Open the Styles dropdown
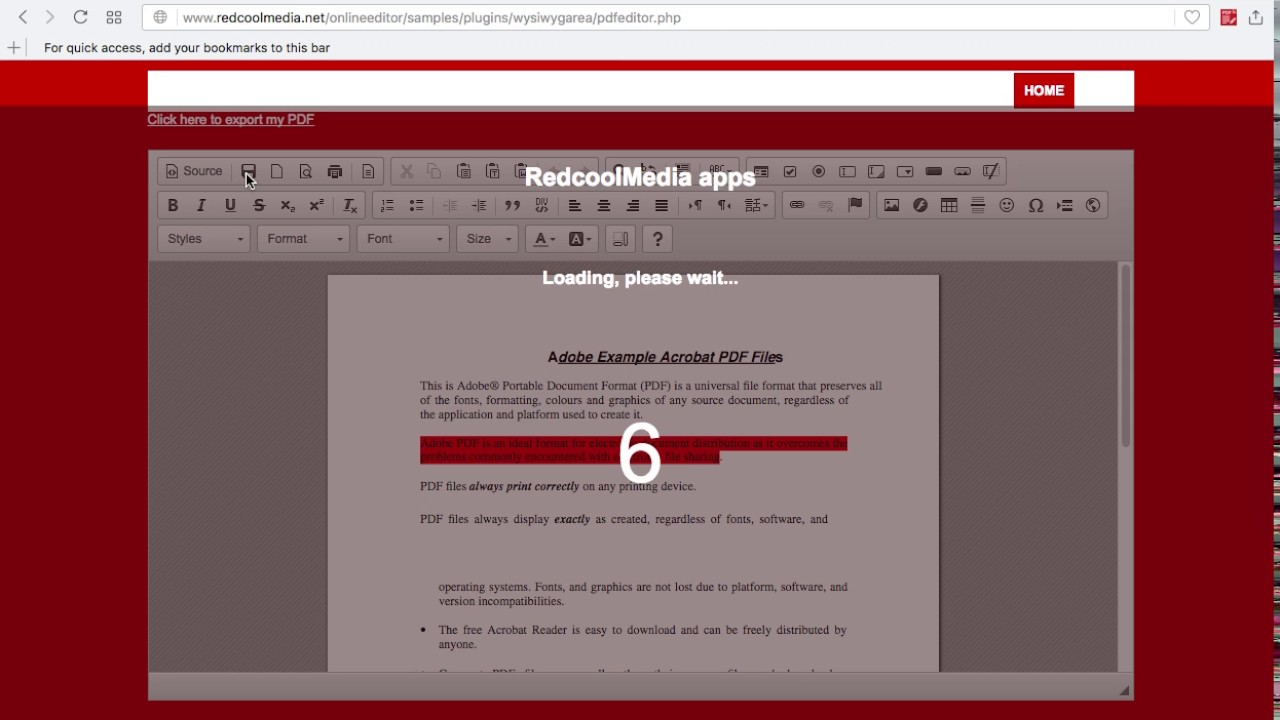The width and height of the screenshot is (1280, 720). (204, 239)
